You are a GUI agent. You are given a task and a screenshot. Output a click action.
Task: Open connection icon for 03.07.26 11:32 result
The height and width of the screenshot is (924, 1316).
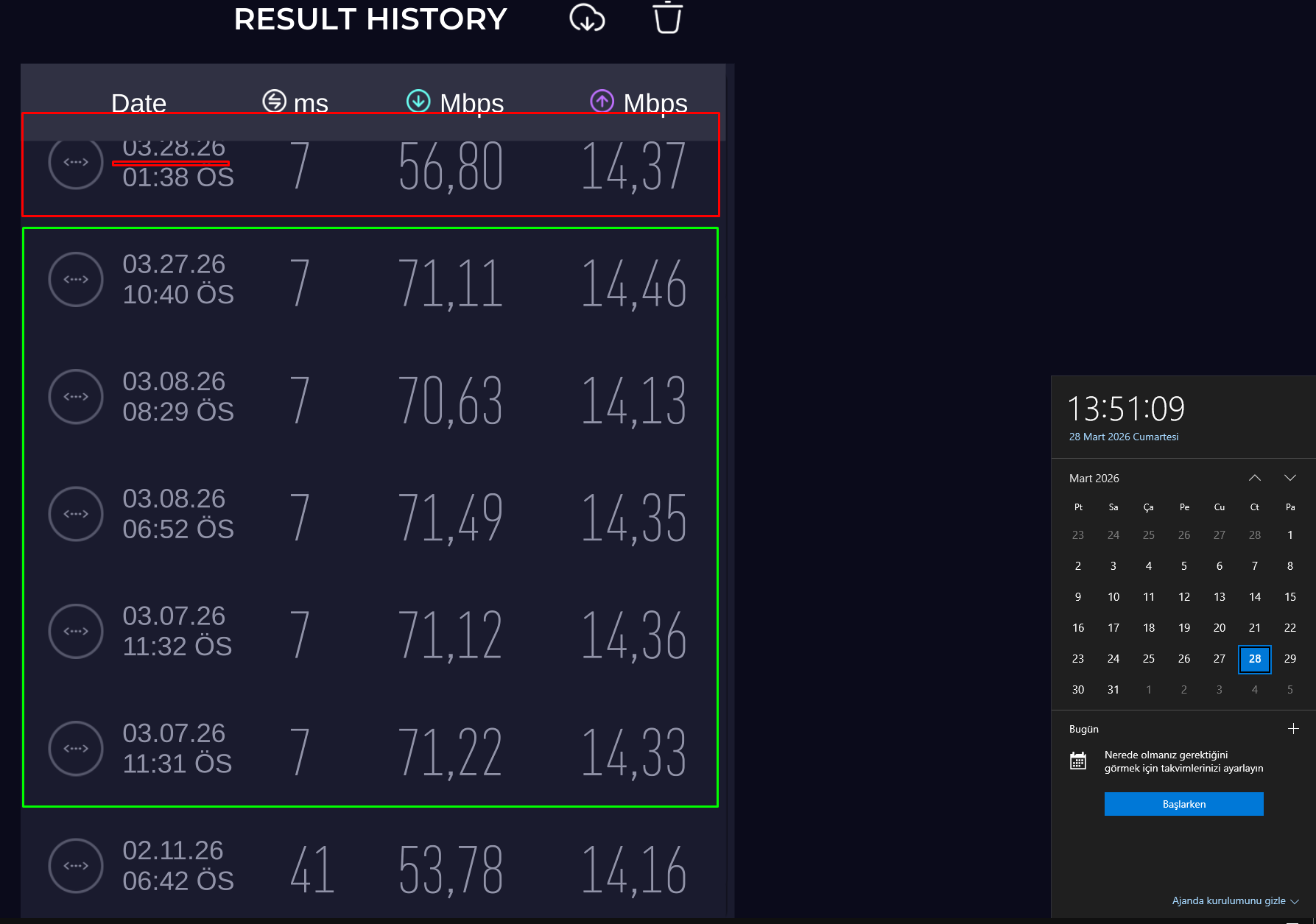[x=76, y=631]
